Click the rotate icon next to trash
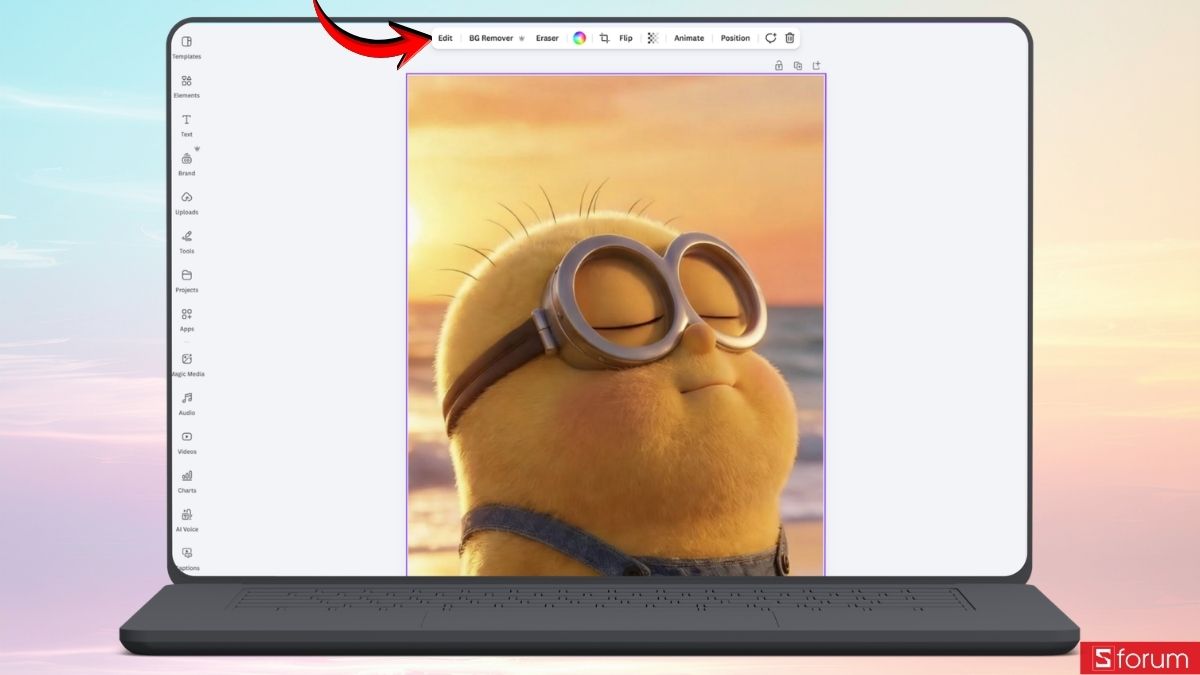 point(770,38)
